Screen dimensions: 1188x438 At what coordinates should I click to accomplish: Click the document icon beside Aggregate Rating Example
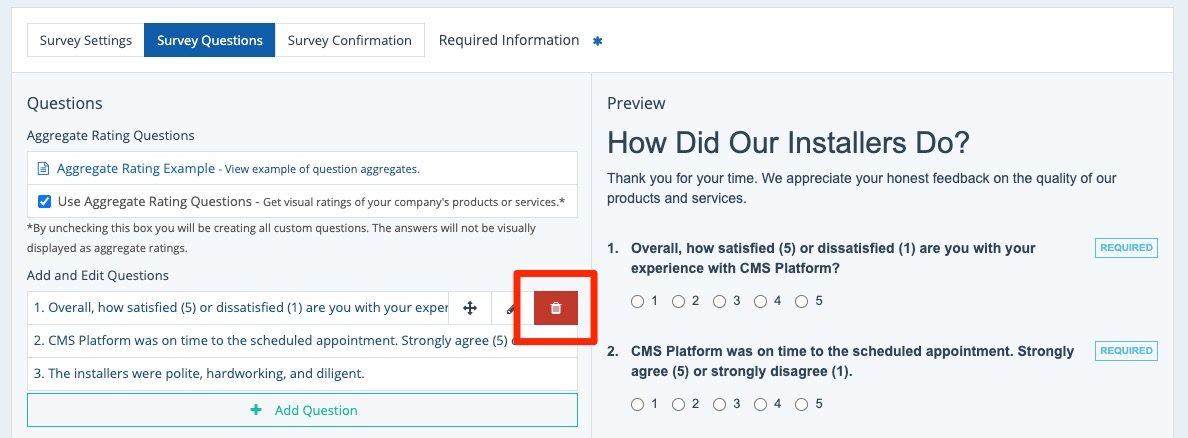43,168
